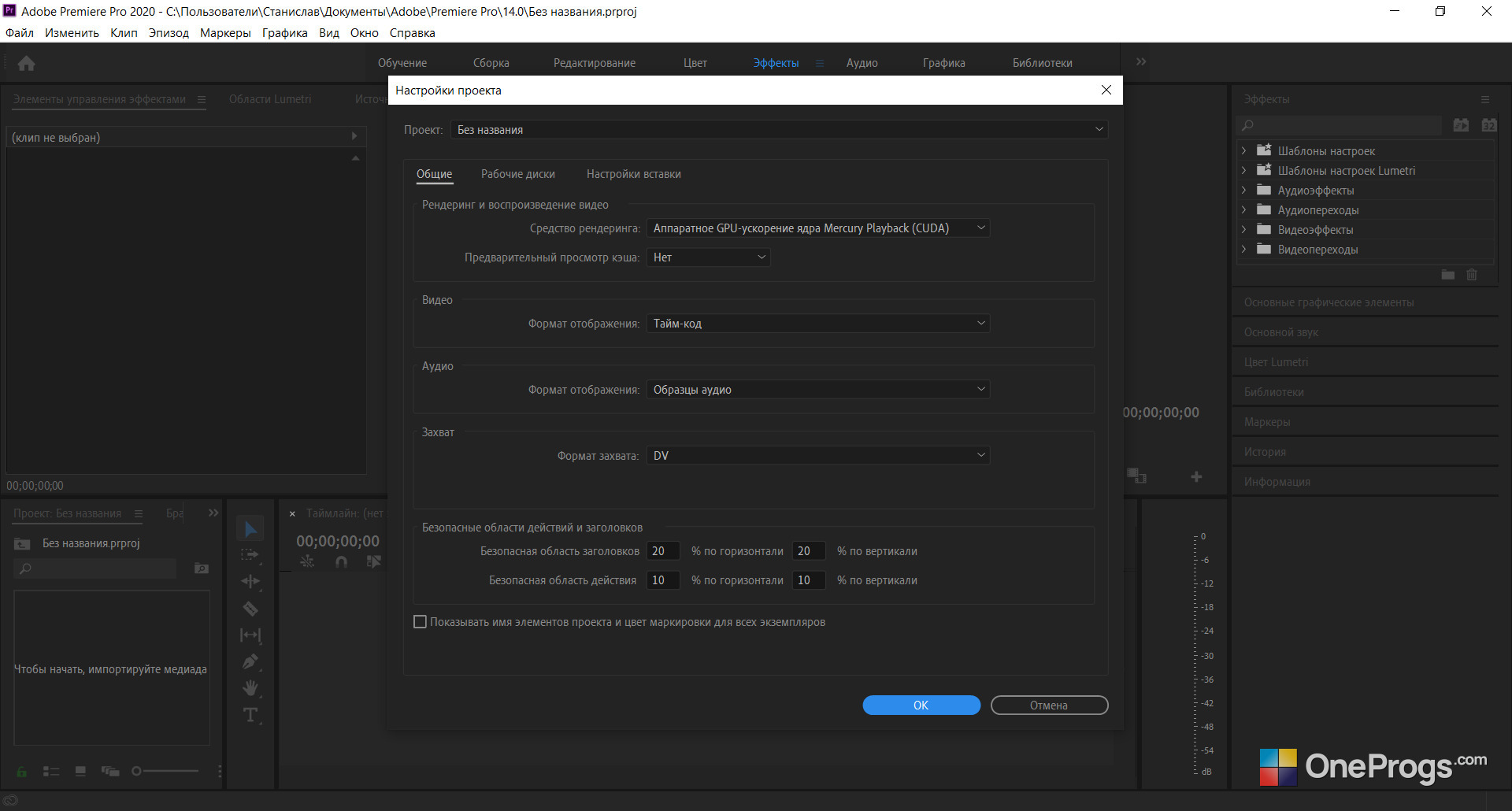This screenshot has height=811, width=1512.
Task: Click the Comparison View icon in Program Monitor
Action: (1136, 476)
